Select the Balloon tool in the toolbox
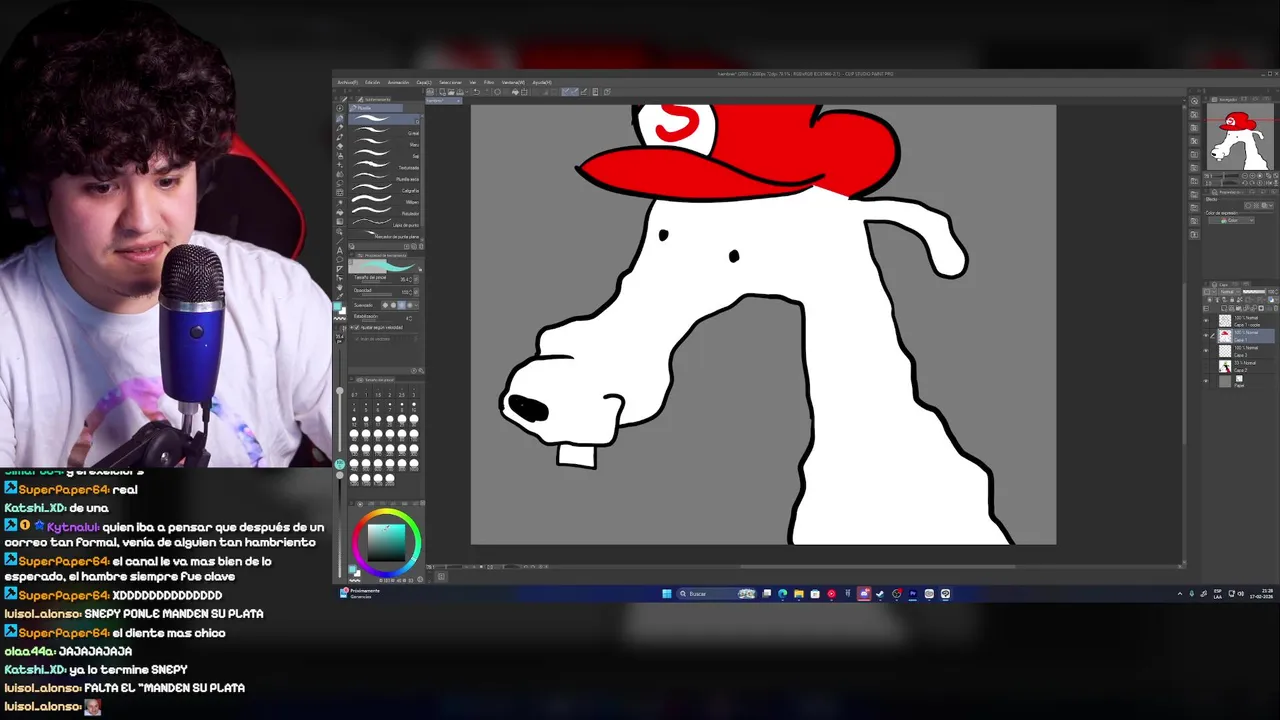The image size is (1280, 720). 340,260
